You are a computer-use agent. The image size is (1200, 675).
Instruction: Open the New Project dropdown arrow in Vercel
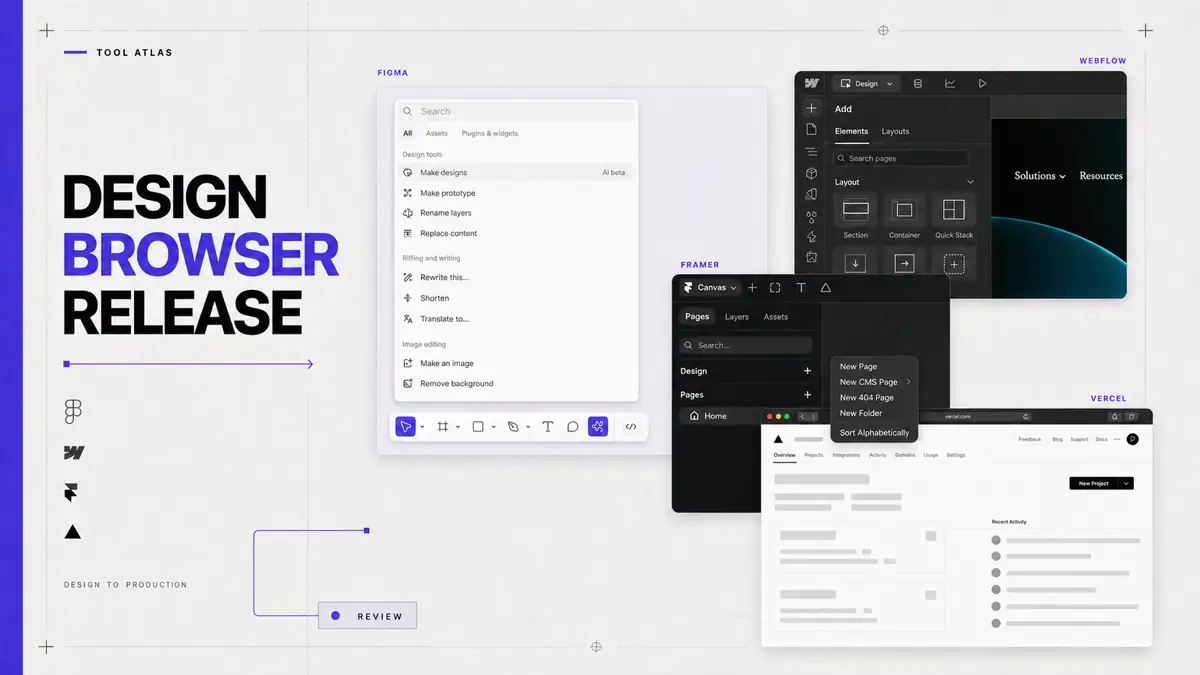tap(1127, 483)
